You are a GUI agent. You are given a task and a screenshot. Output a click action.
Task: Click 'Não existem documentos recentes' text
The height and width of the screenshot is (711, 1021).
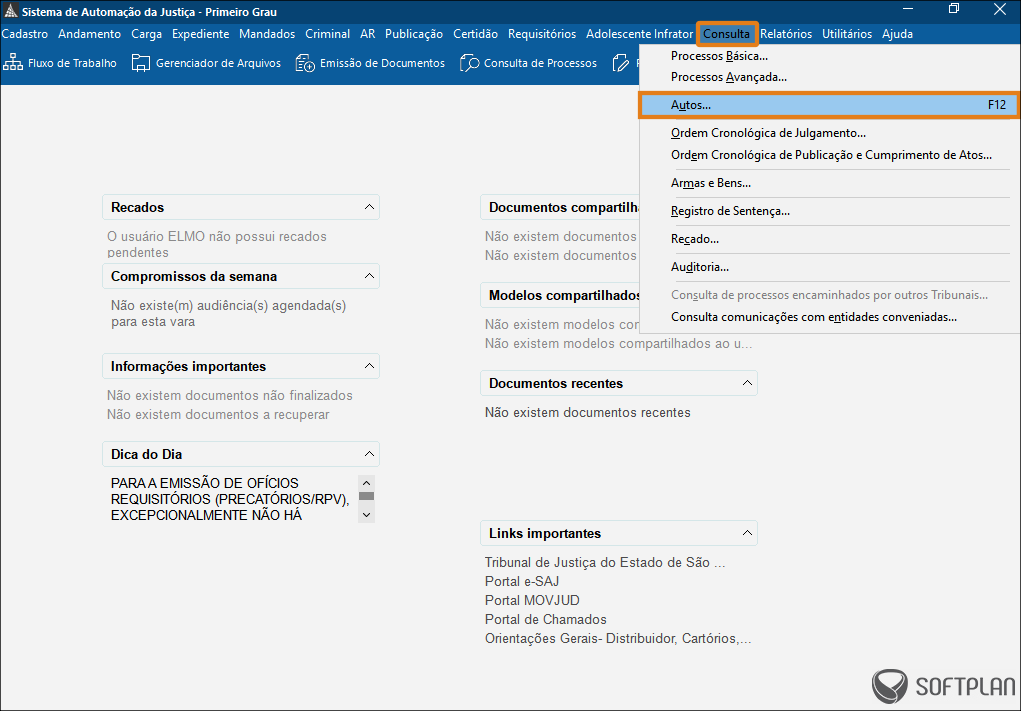click(587, 412)
